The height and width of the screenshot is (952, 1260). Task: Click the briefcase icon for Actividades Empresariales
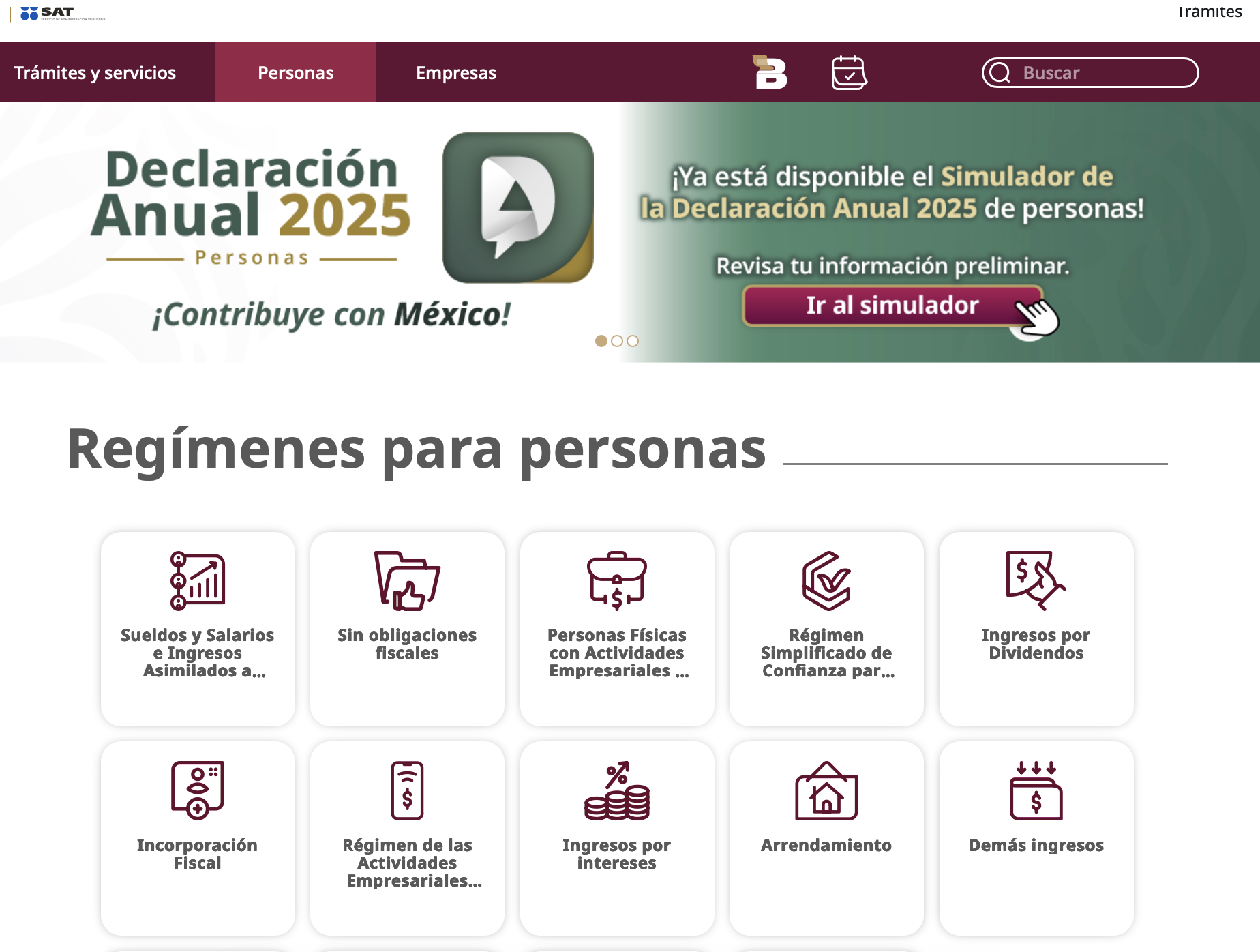617,580
